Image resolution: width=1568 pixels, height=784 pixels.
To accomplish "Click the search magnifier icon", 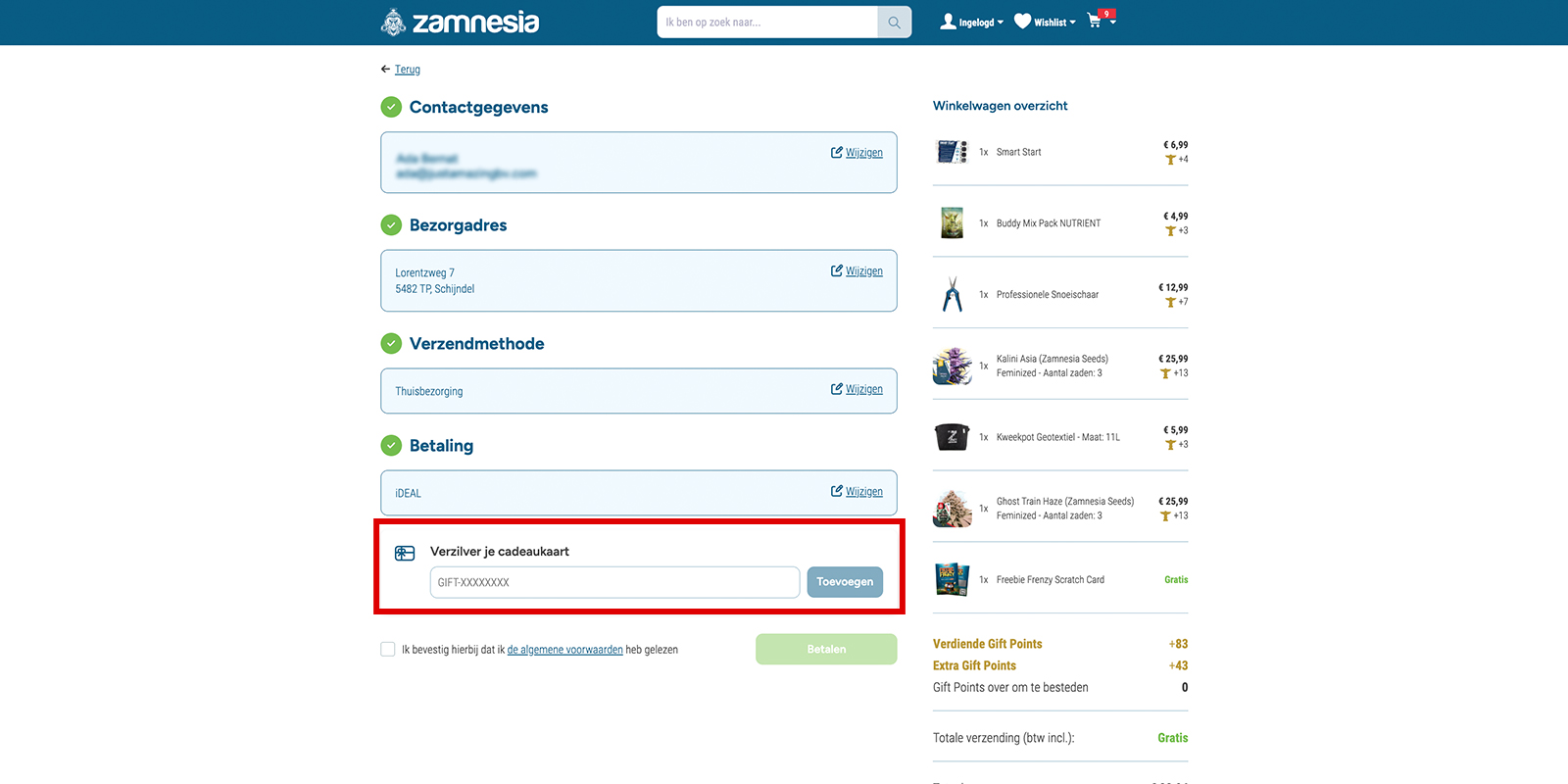I will 894,23.
